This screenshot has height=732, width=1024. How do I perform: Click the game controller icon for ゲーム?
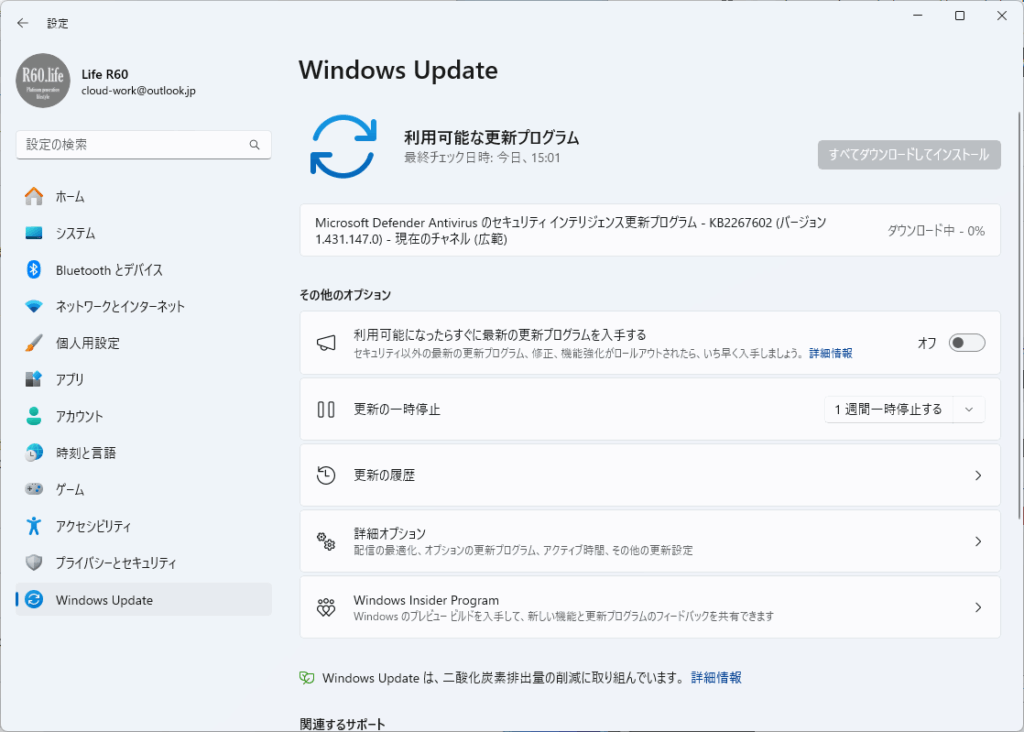[x=34, y=490]
